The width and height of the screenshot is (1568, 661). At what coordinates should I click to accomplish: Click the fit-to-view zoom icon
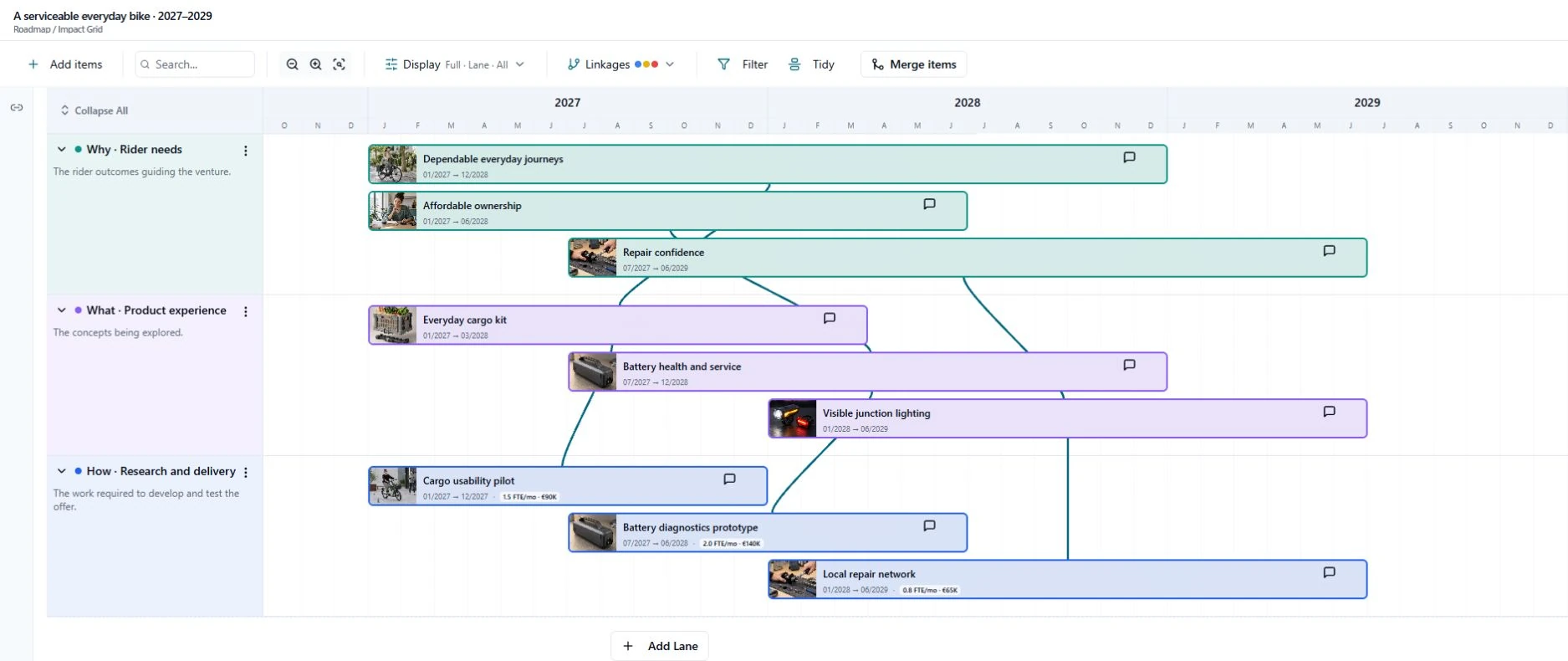[x=339, y=64]
